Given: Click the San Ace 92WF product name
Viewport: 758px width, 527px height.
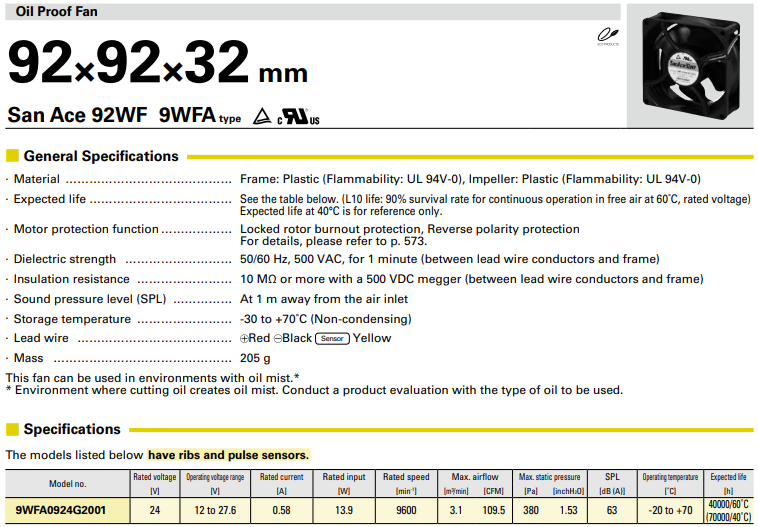Looking at the screenshot, I should coord(77,116).
